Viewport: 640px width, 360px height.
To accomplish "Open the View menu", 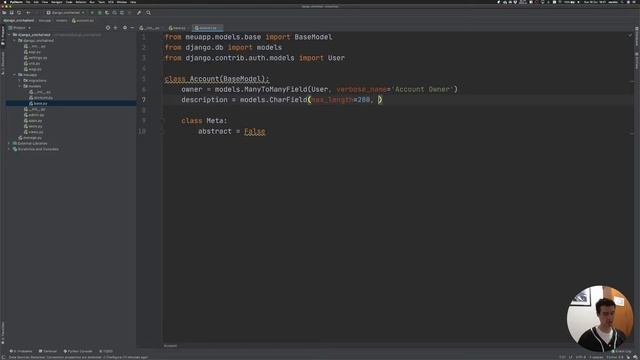I will click(45, 2).
